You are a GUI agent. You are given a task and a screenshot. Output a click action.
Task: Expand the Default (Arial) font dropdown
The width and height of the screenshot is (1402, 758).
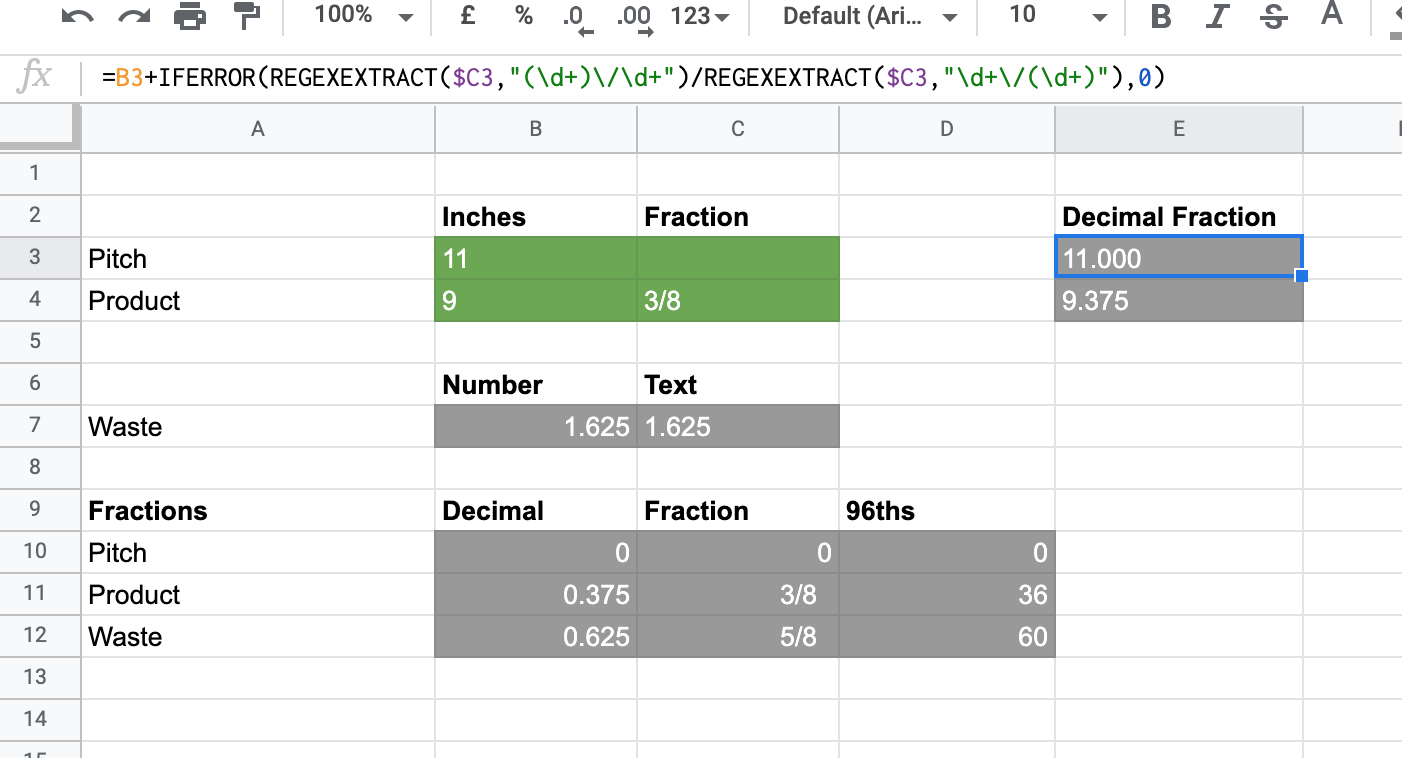[x=869, y=16]
